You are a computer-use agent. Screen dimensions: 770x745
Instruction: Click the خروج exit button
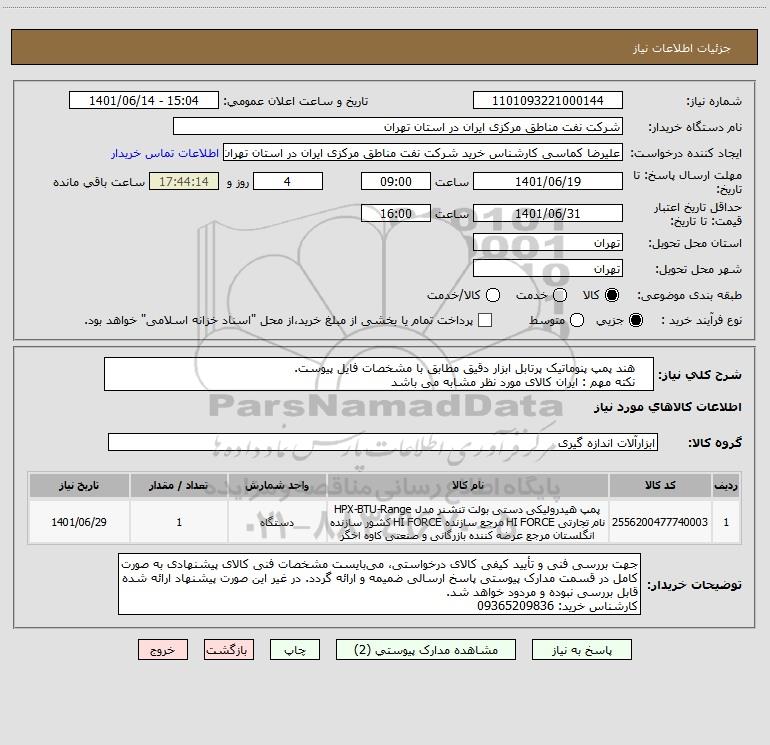point(163,650)
